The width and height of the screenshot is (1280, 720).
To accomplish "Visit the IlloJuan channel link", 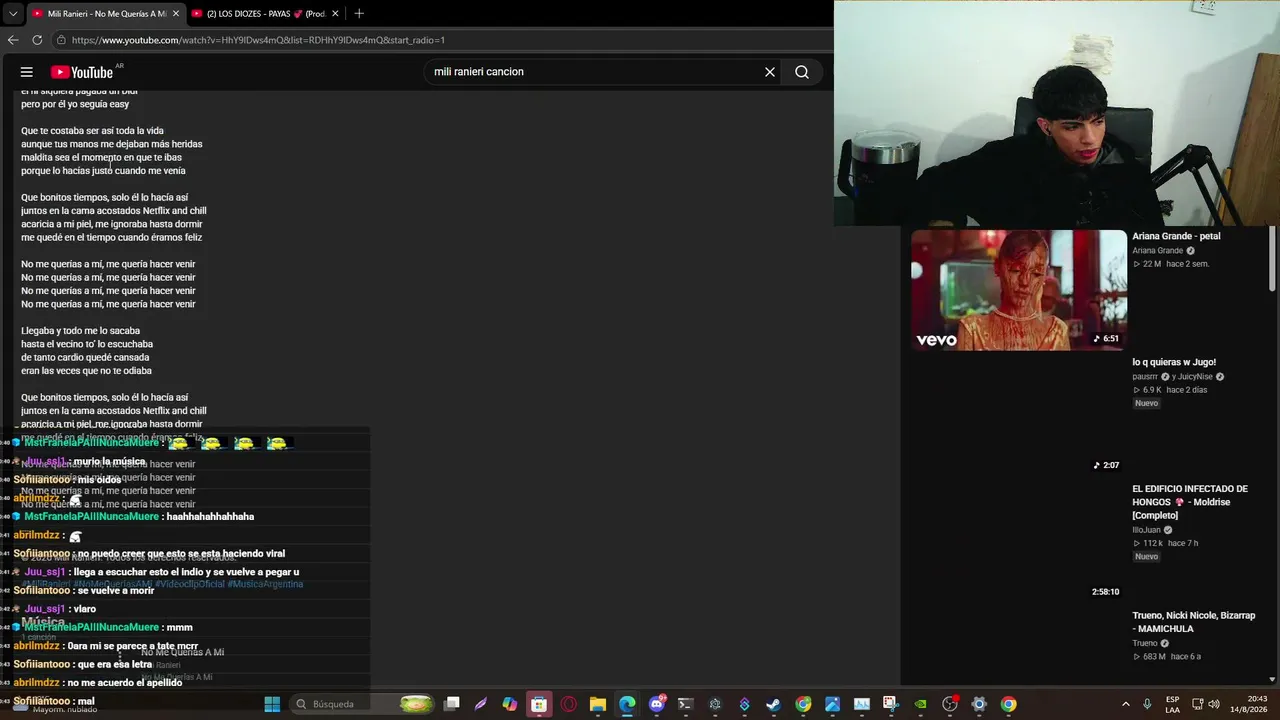I will point(1148,530).
